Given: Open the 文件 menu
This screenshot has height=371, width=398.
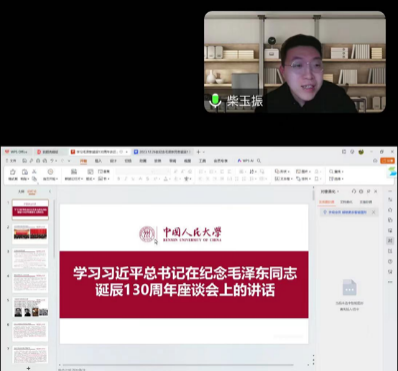Looking at the screenshot, I should [12, 161].
